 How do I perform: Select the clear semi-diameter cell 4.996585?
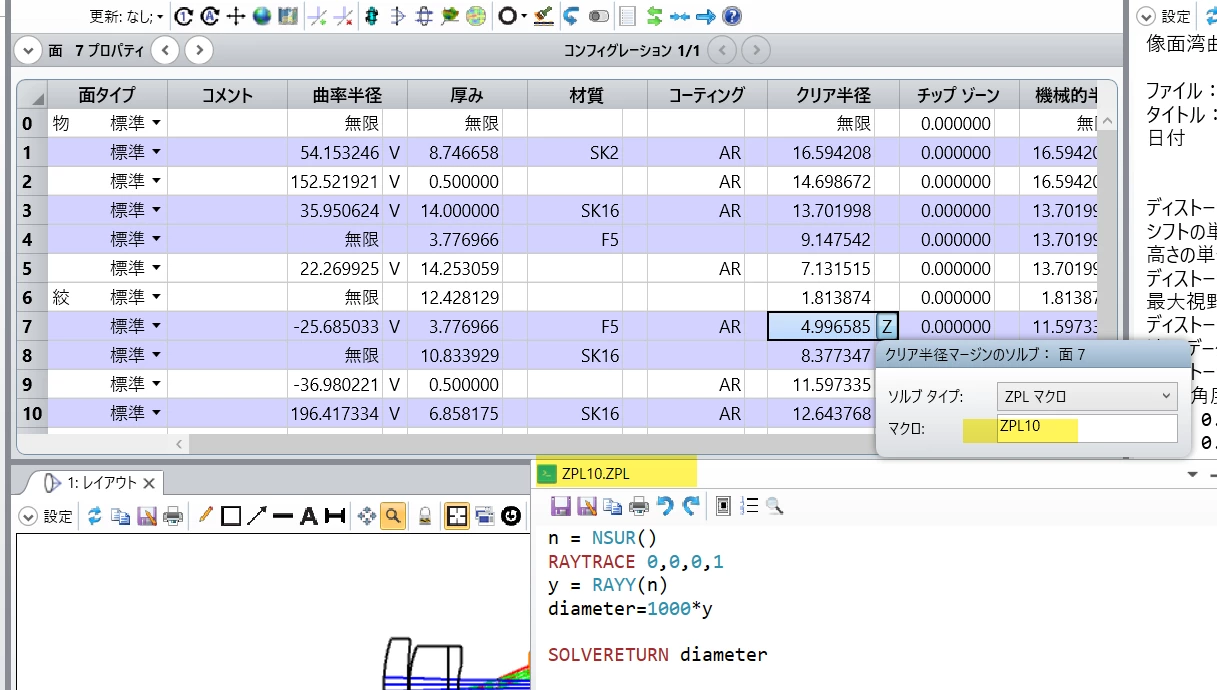tap(821, 326)
